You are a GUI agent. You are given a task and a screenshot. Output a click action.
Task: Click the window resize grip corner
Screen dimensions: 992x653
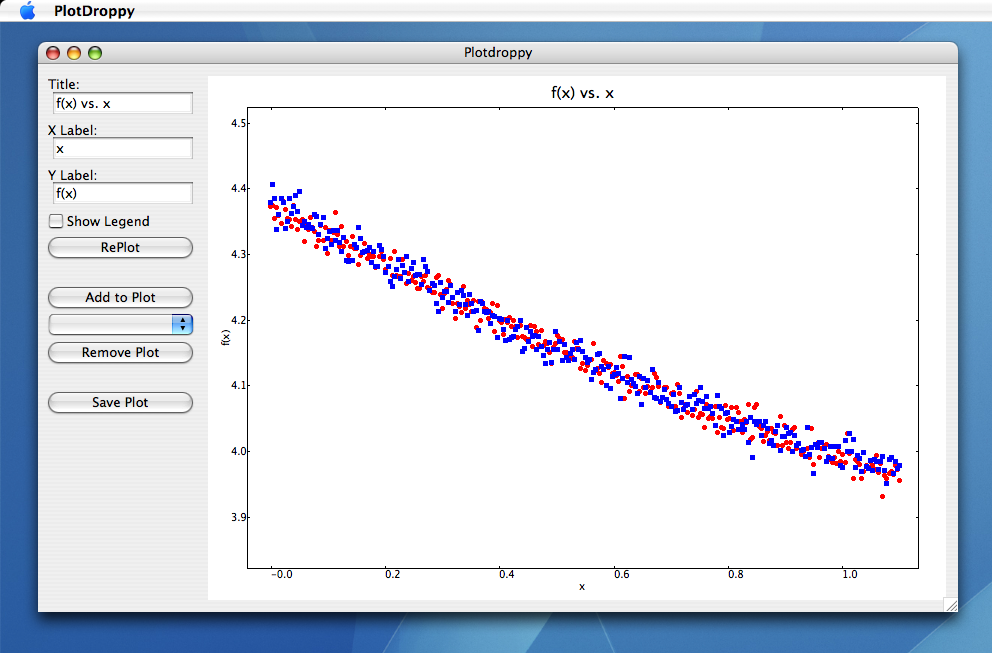click(x=950, y=605)
